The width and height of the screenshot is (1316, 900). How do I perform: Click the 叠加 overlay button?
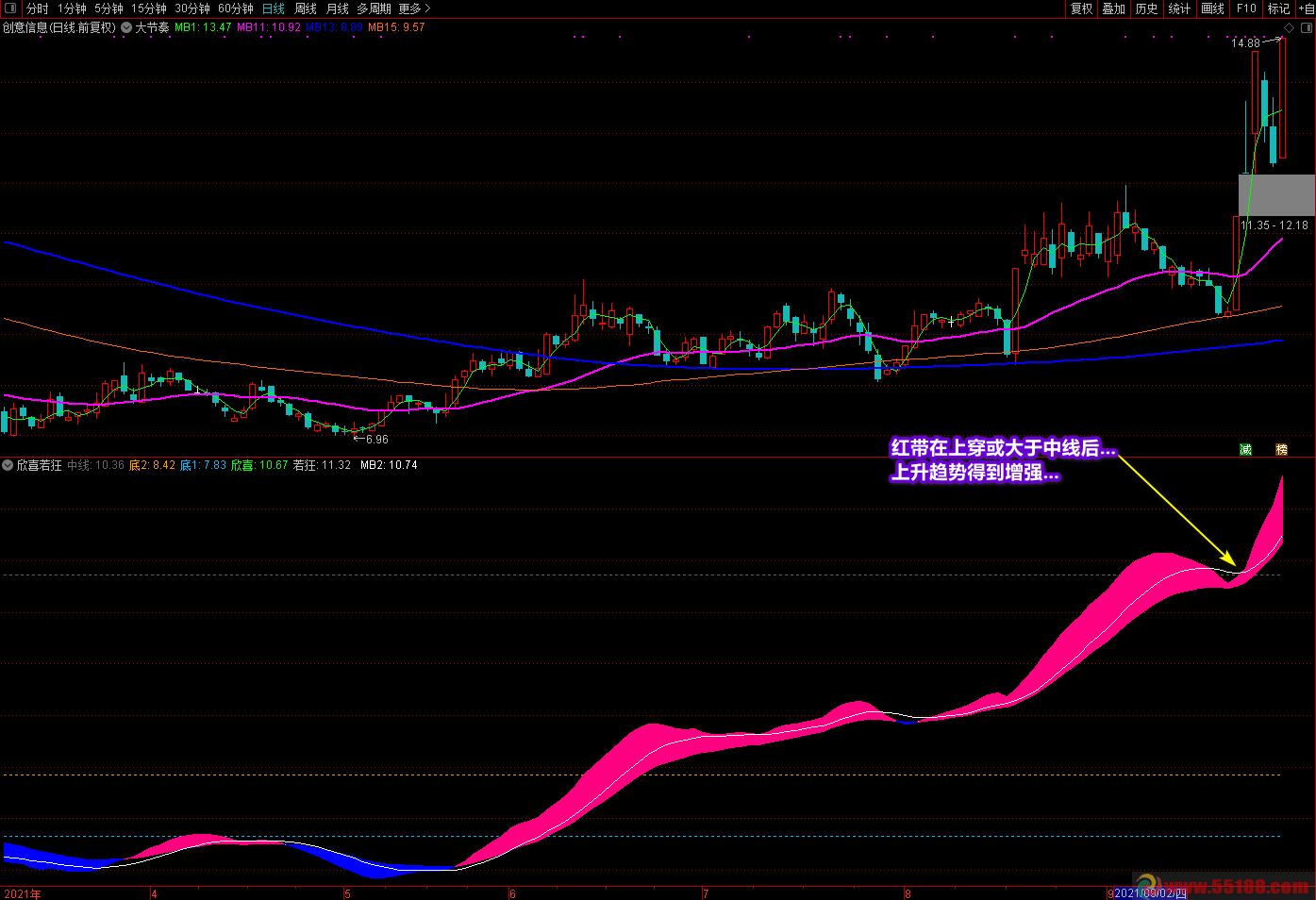point(1114,8)
